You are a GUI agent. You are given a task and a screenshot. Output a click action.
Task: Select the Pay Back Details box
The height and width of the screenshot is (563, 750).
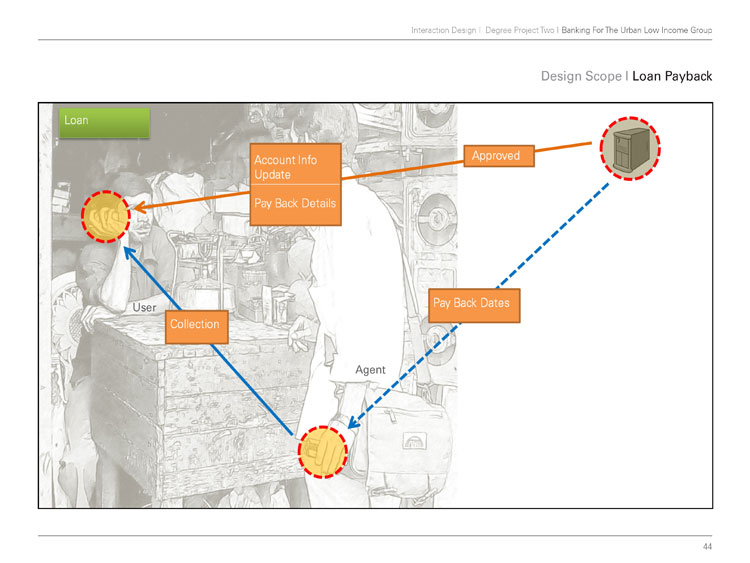pyautogui.click(x=295, y=205)
